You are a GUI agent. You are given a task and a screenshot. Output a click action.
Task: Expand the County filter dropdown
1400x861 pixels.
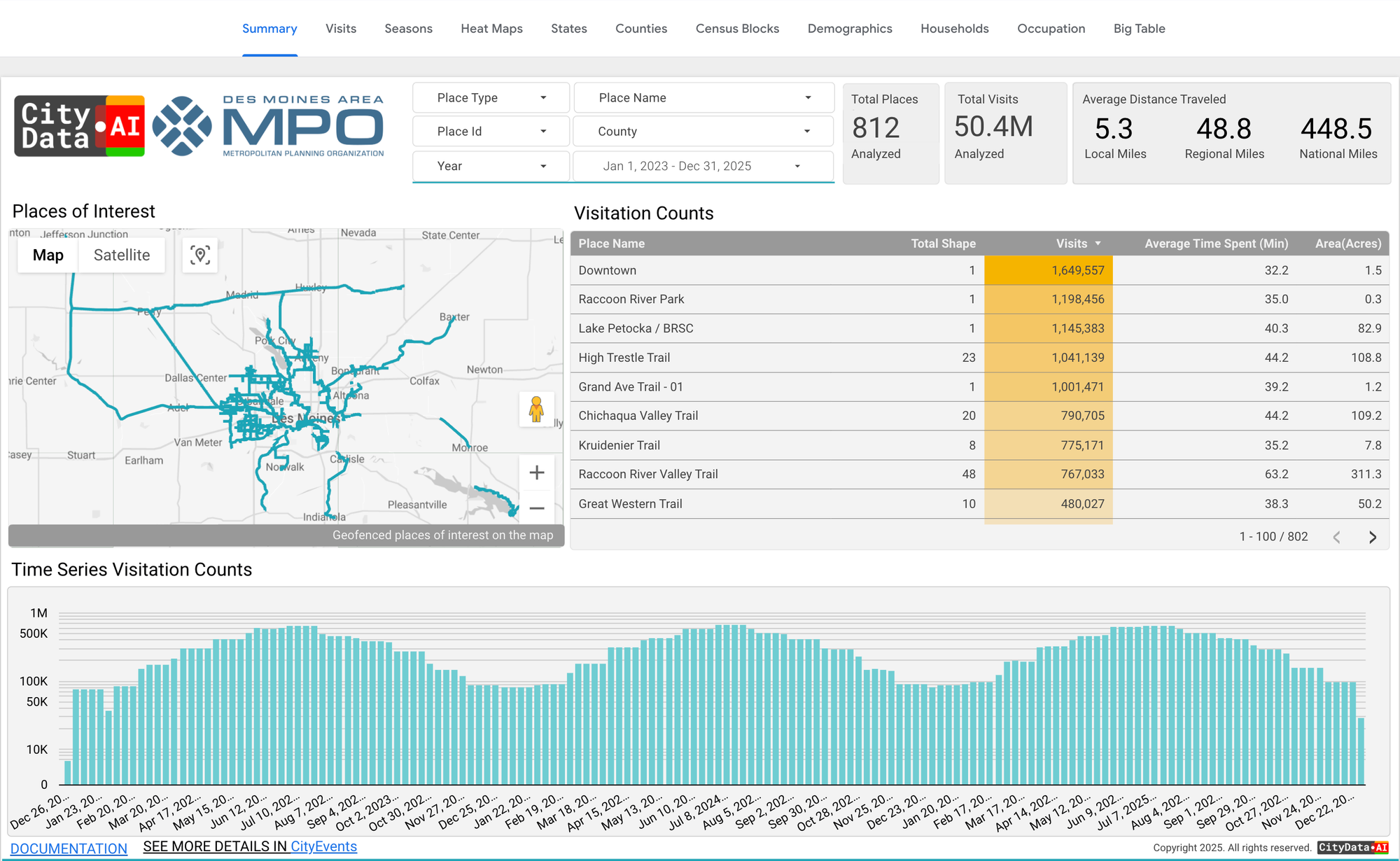click(703, 132)
